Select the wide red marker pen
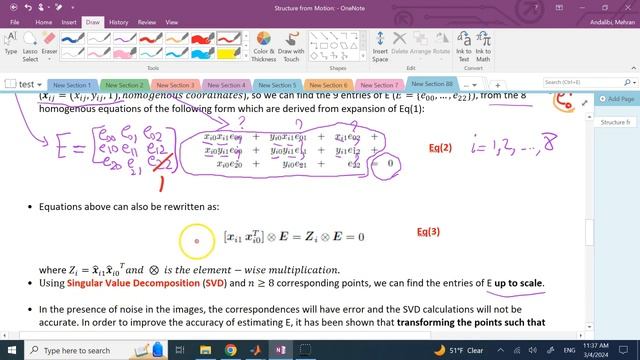 pos(203,39)
